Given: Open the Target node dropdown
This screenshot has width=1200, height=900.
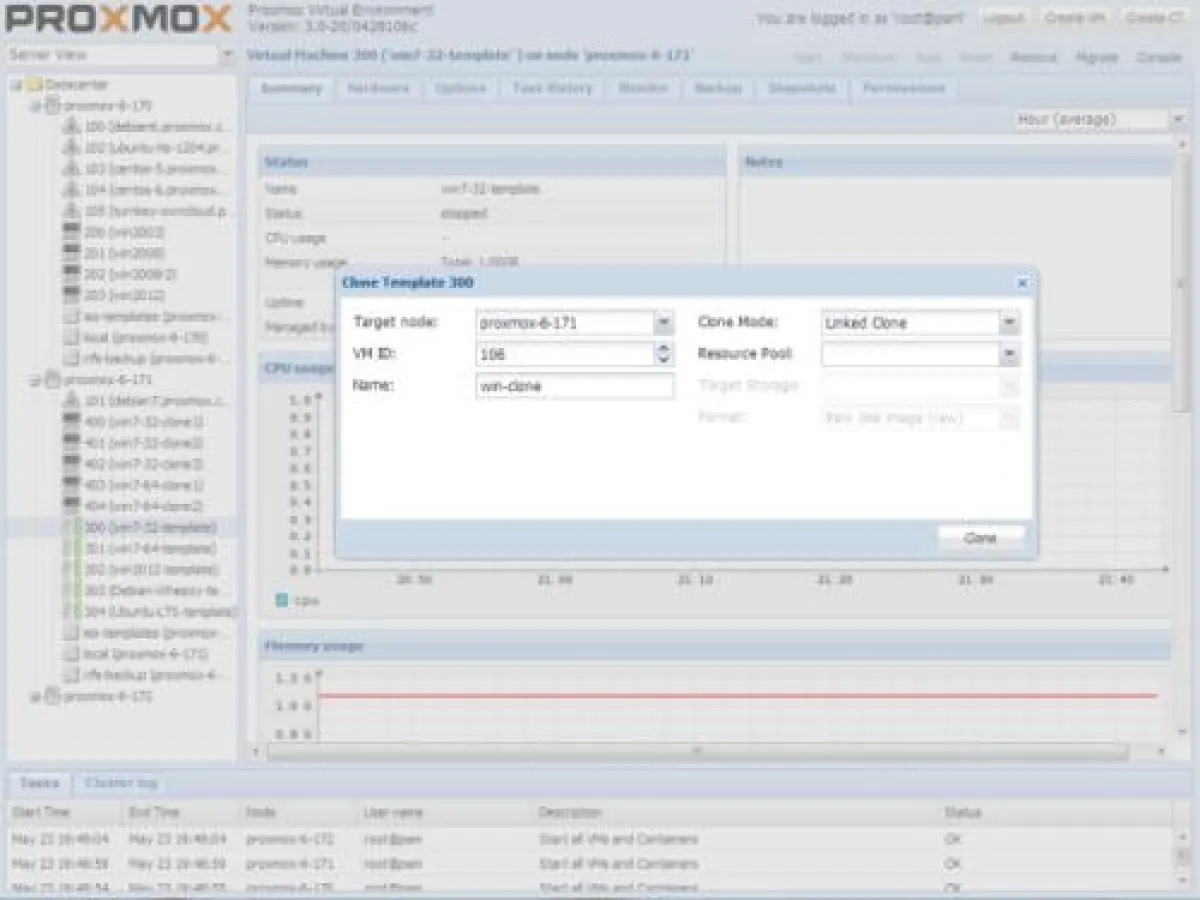Looking at the screenshot, I should 662,322.
